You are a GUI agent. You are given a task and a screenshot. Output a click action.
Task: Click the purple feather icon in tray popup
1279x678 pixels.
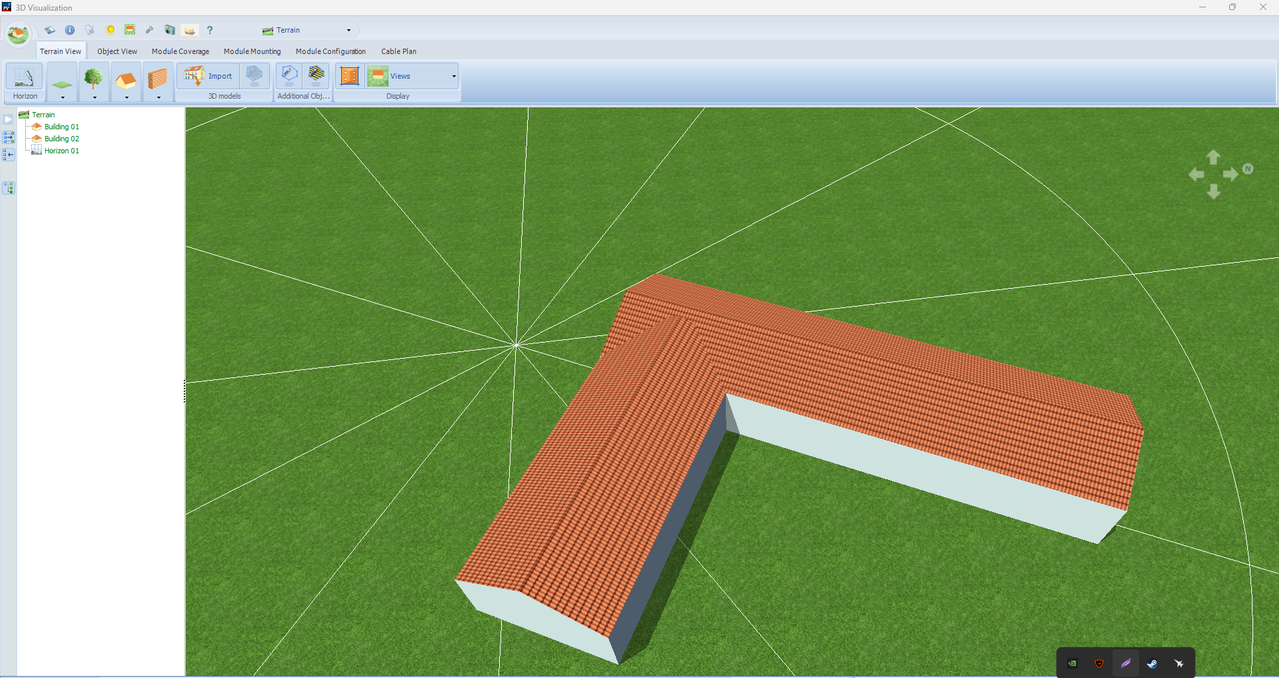click(x=1125, y=663)
